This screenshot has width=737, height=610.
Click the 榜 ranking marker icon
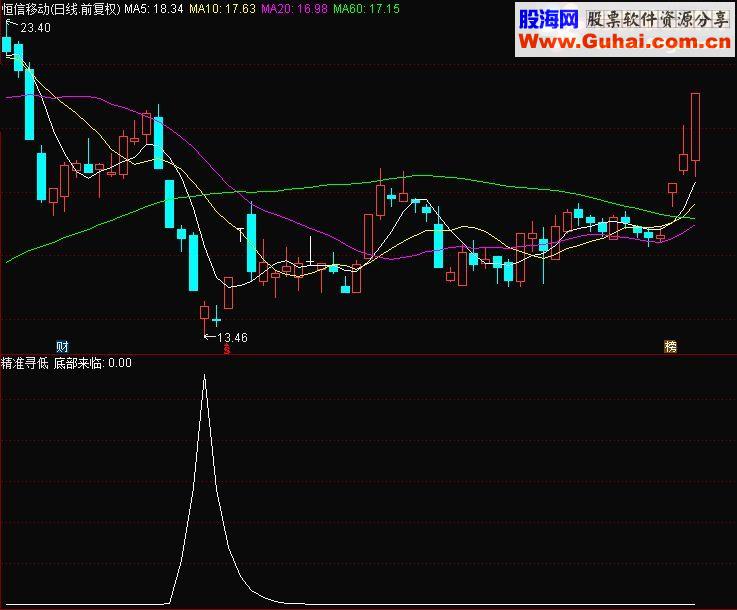point(670,347)
